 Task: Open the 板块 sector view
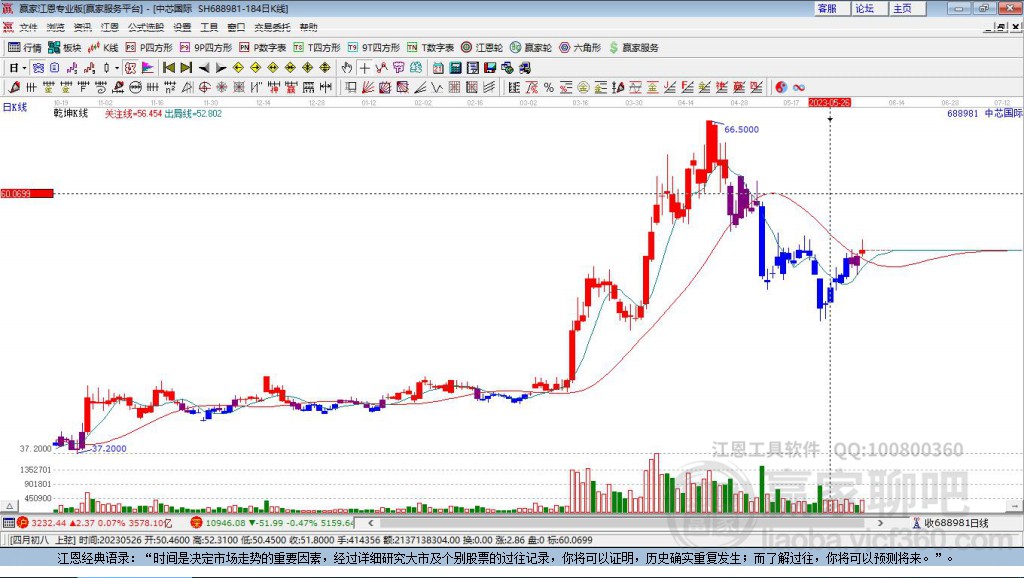(x=65, y=48)
